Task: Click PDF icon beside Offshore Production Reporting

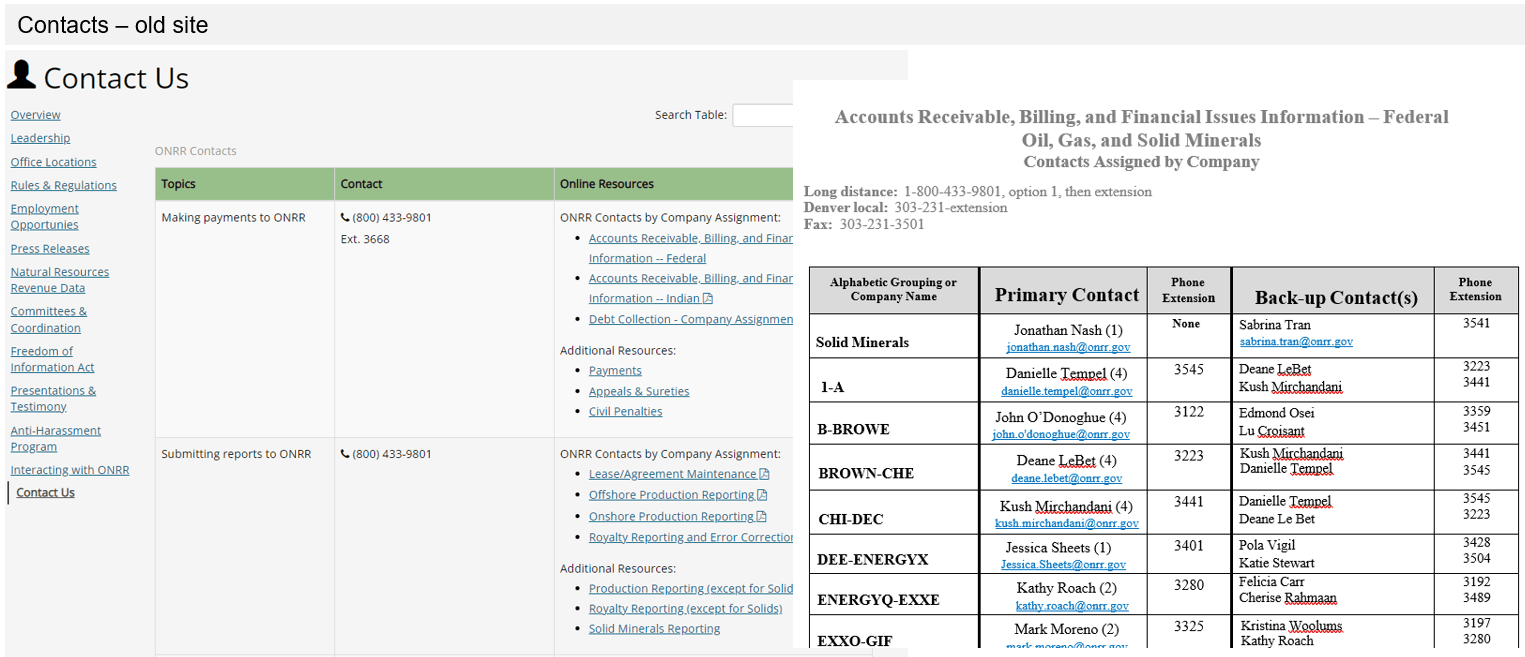Action: pos(762,495)
